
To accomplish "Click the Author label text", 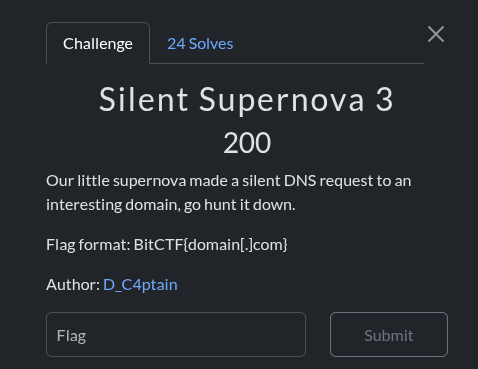I will point(73,285).
